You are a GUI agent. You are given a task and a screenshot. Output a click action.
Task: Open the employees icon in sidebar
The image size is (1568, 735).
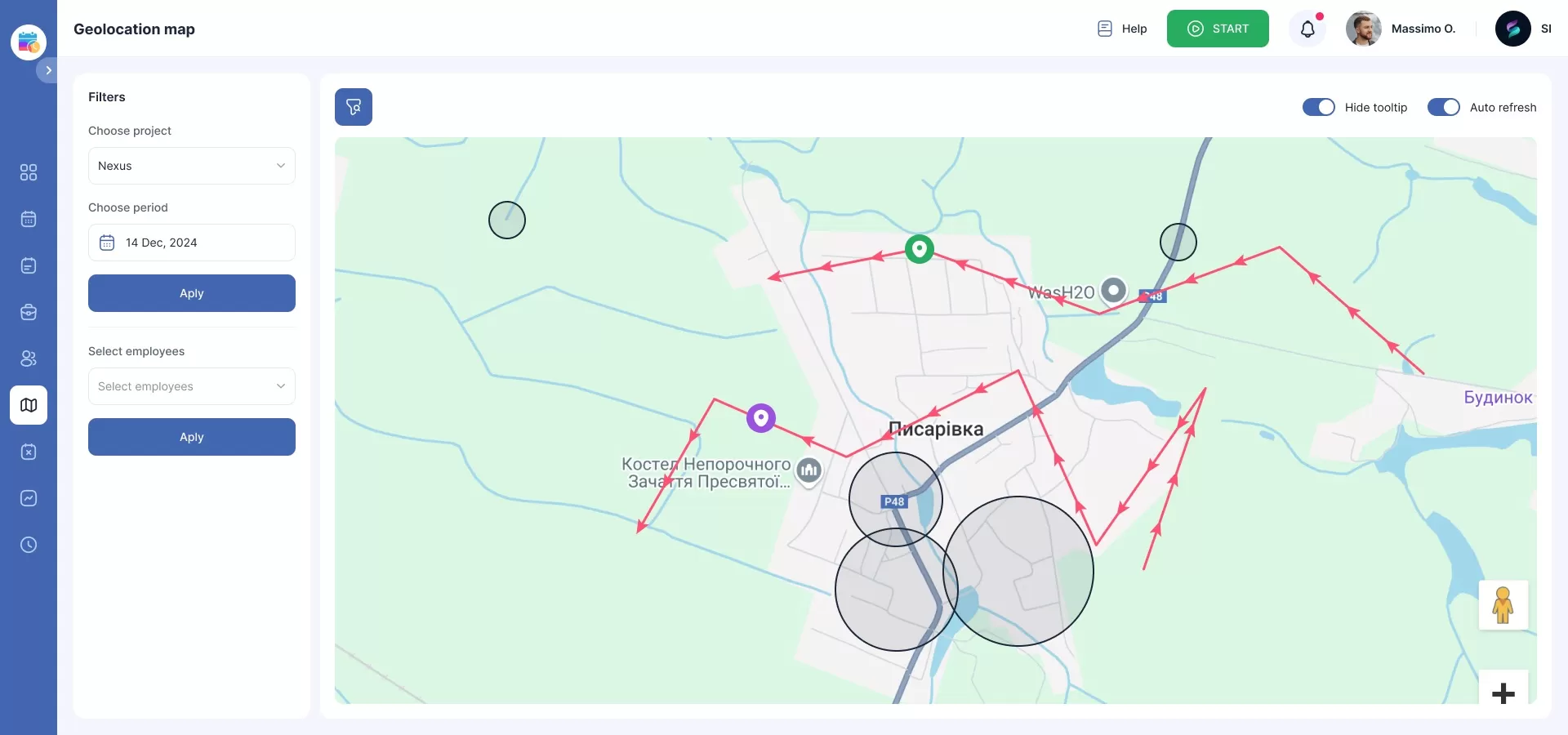(x=29, y=359)
